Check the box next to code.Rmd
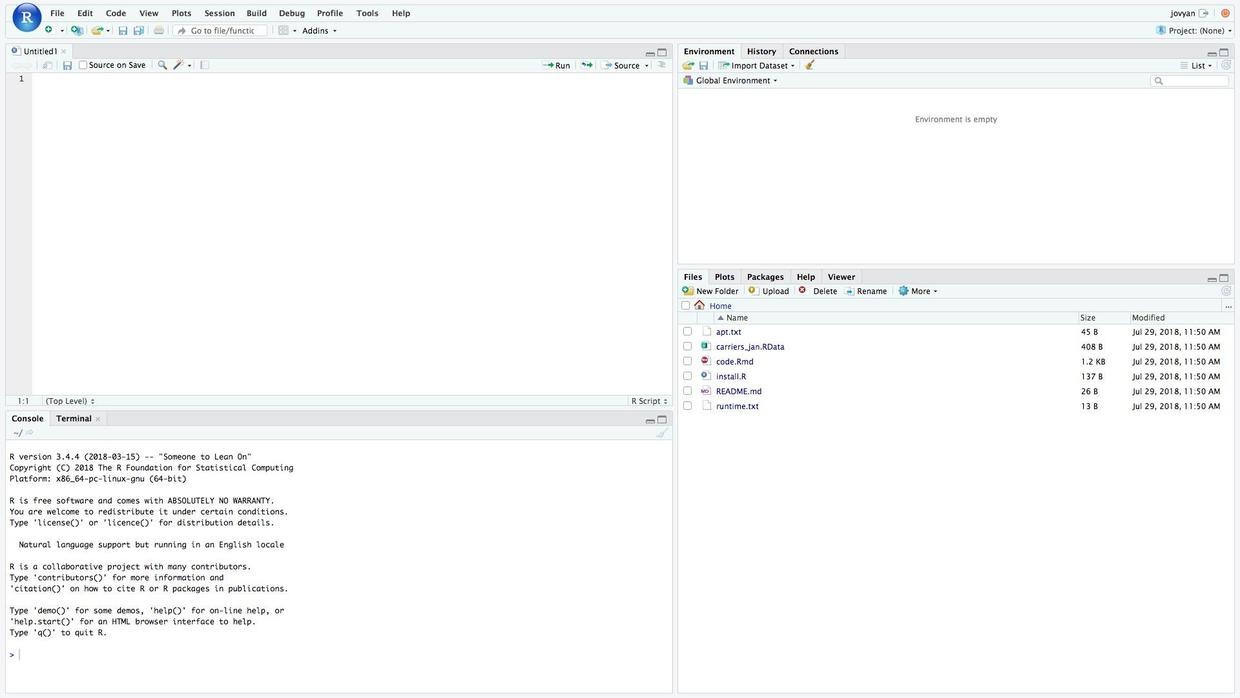Image resolution: width=1240 pixels, height=698 pixels. (x=687, y=362)
